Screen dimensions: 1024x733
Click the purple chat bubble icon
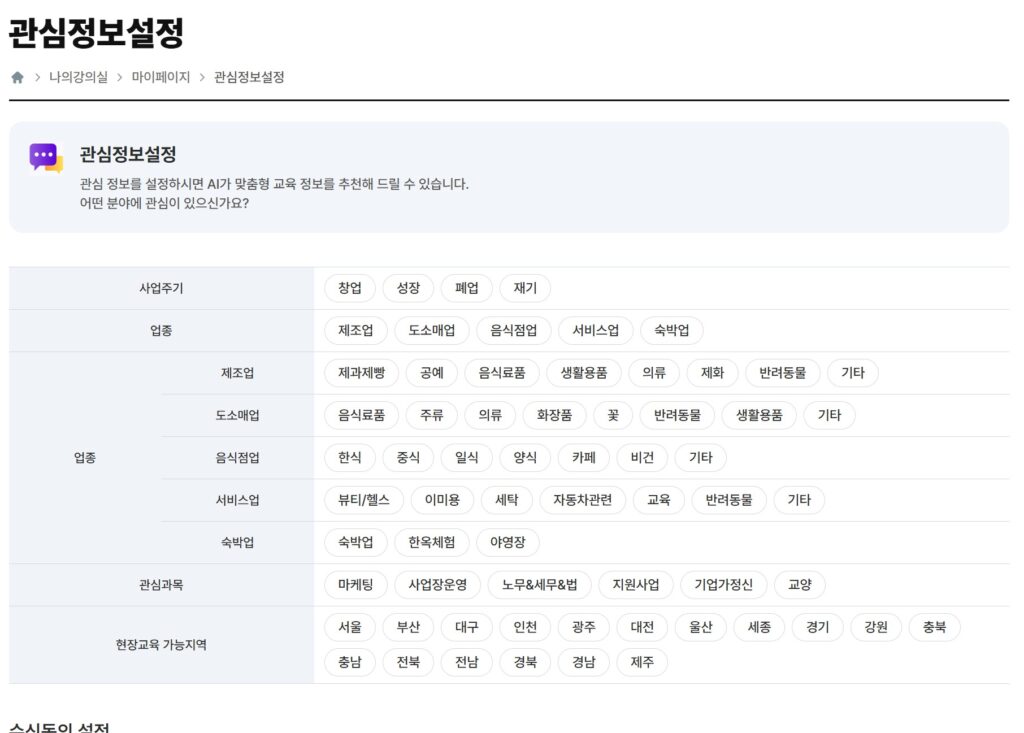pos(46,158)
